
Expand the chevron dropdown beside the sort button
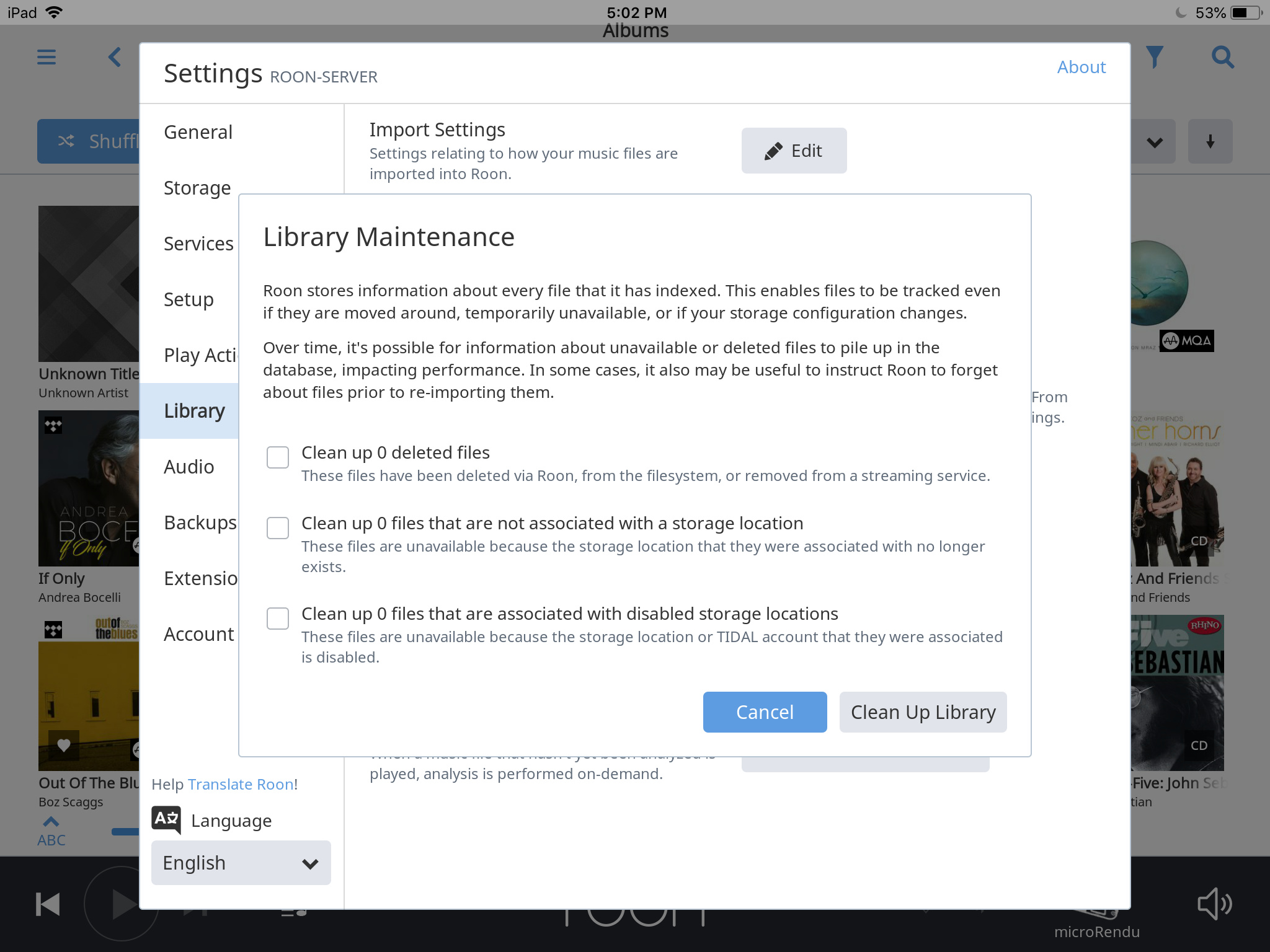click(x=1153, y=141)
